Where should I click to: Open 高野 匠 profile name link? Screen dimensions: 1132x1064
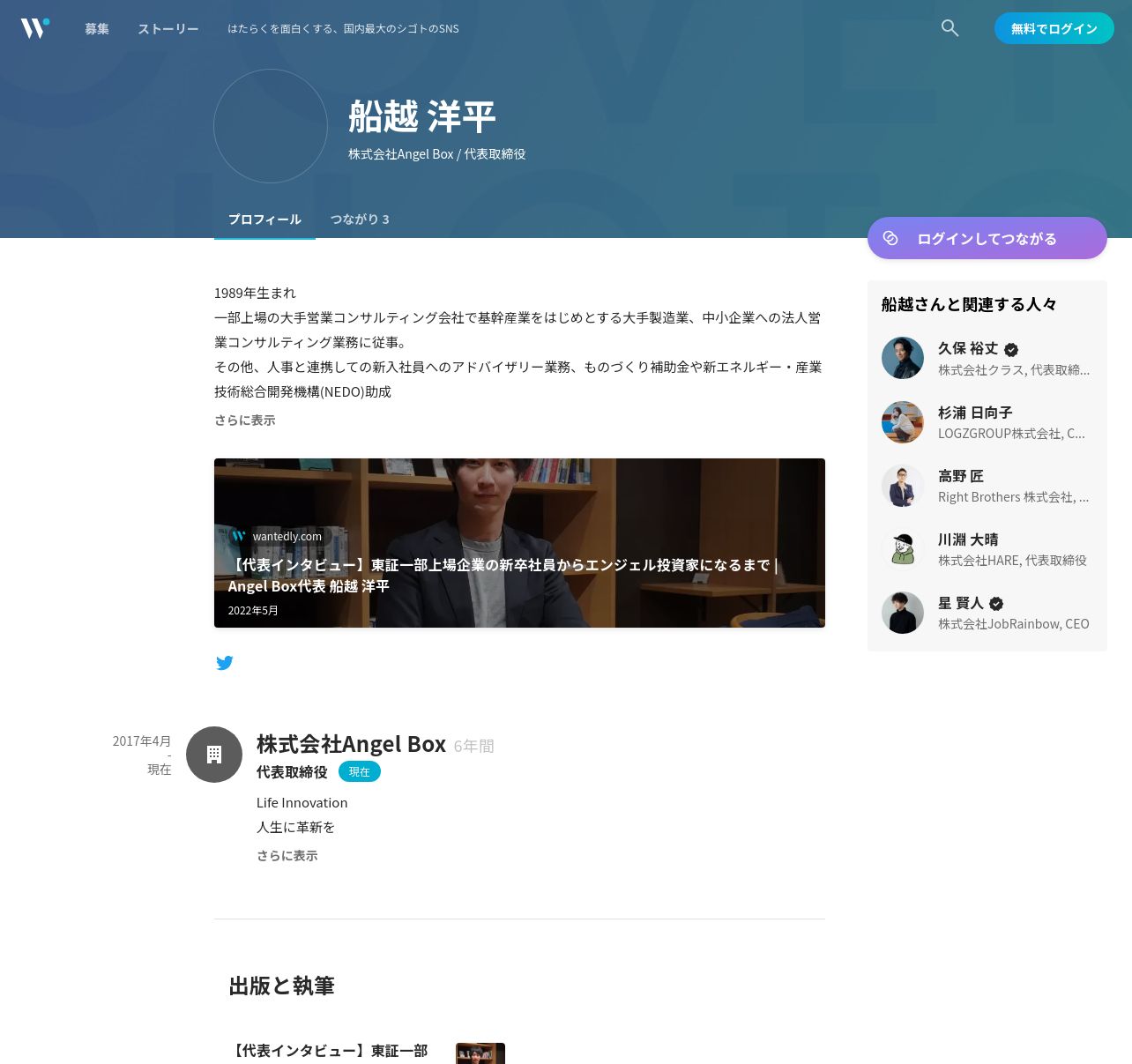pyautogui.click(x=961, y=476)
